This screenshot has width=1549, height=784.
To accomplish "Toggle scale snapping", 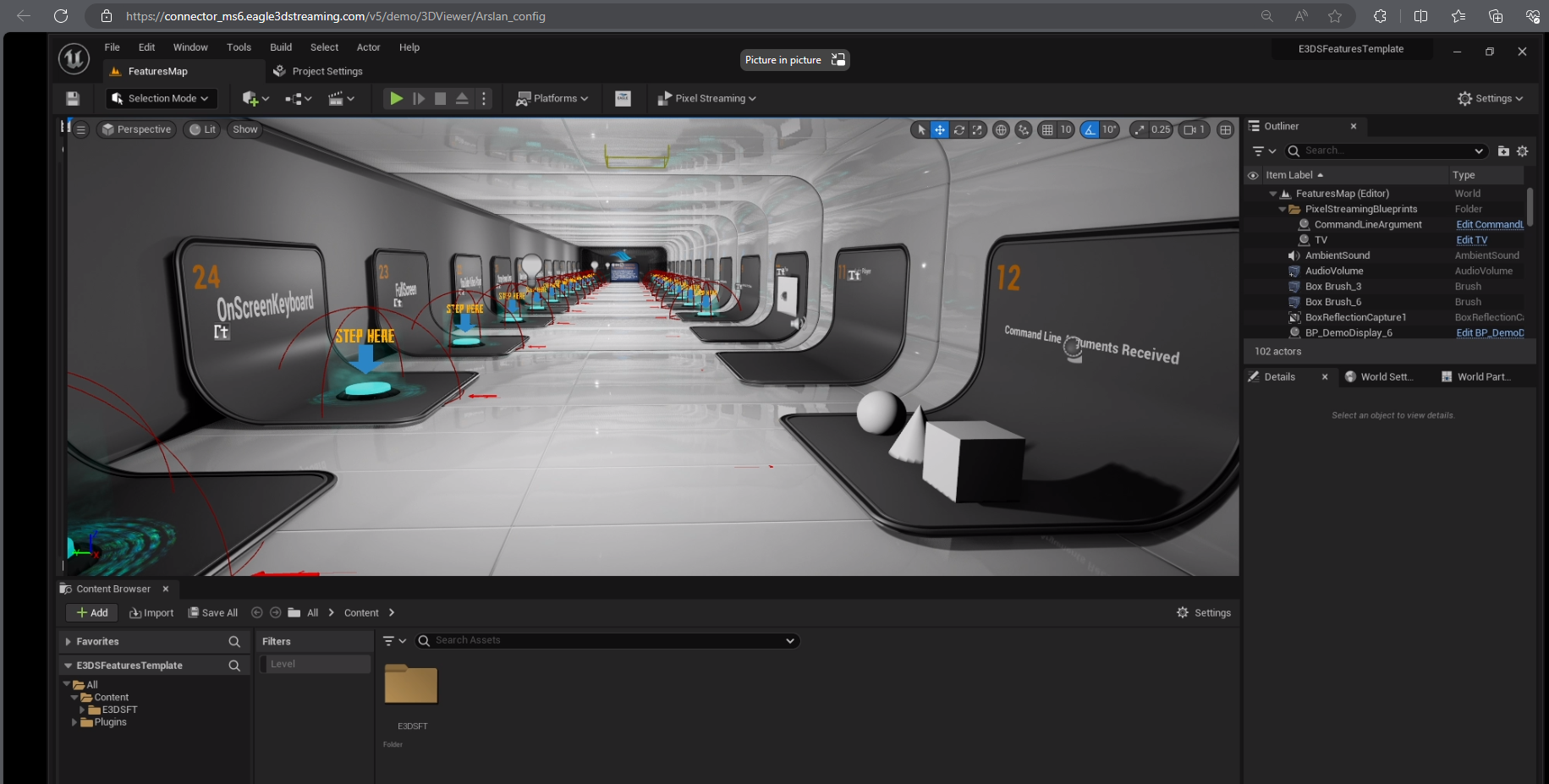I will pos(1140,129).
